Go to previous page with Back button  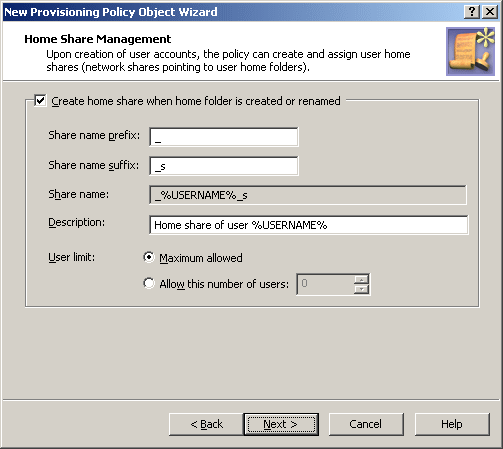coord(206,424)
